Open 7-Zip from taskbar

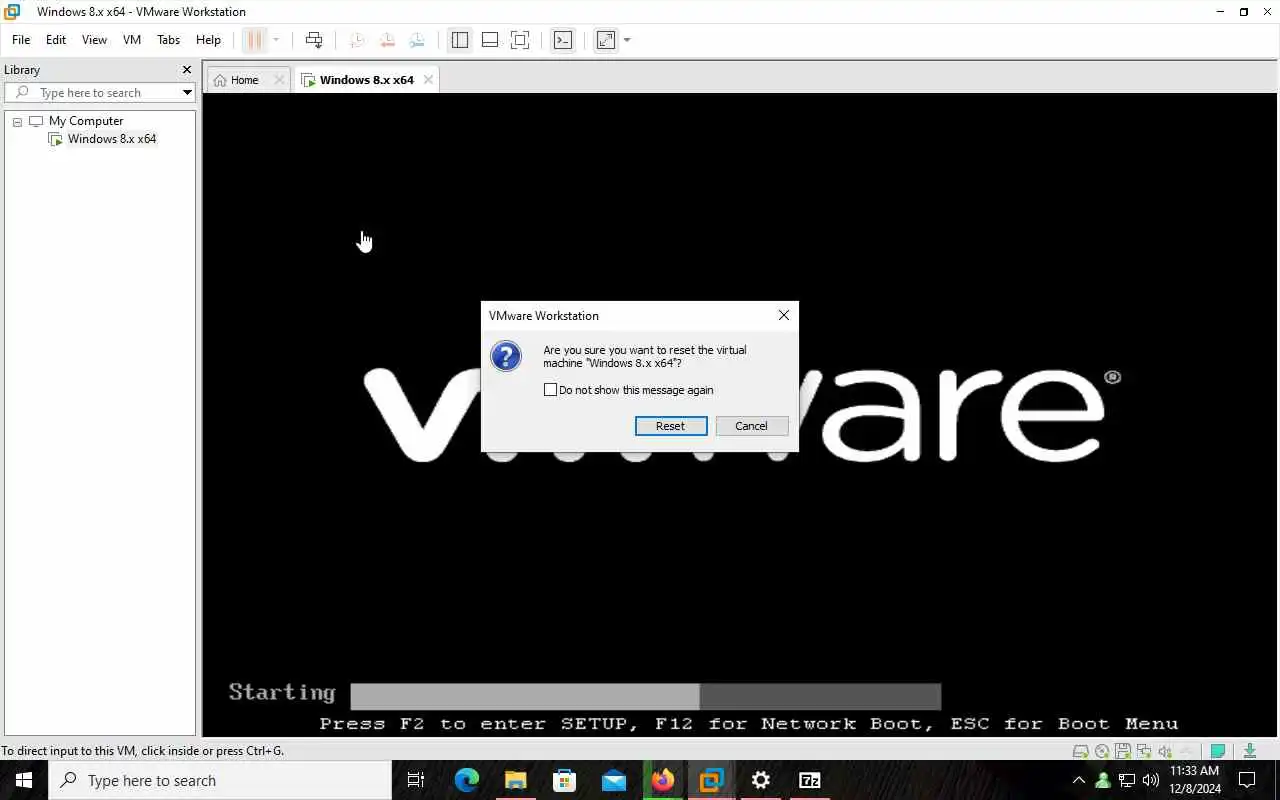pyautogui.click(x=810, y=780)
